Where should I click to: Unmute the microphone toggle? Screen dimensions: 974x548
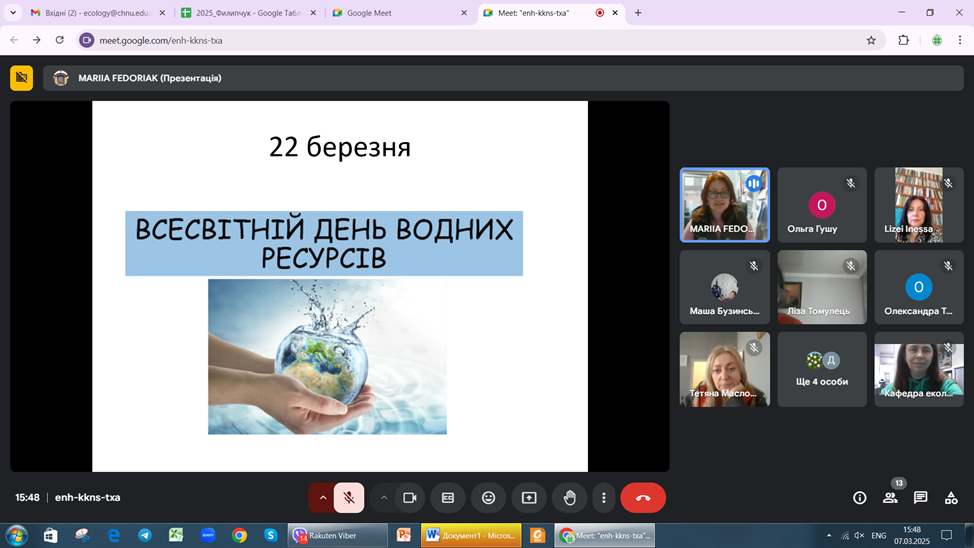(349, 498)
